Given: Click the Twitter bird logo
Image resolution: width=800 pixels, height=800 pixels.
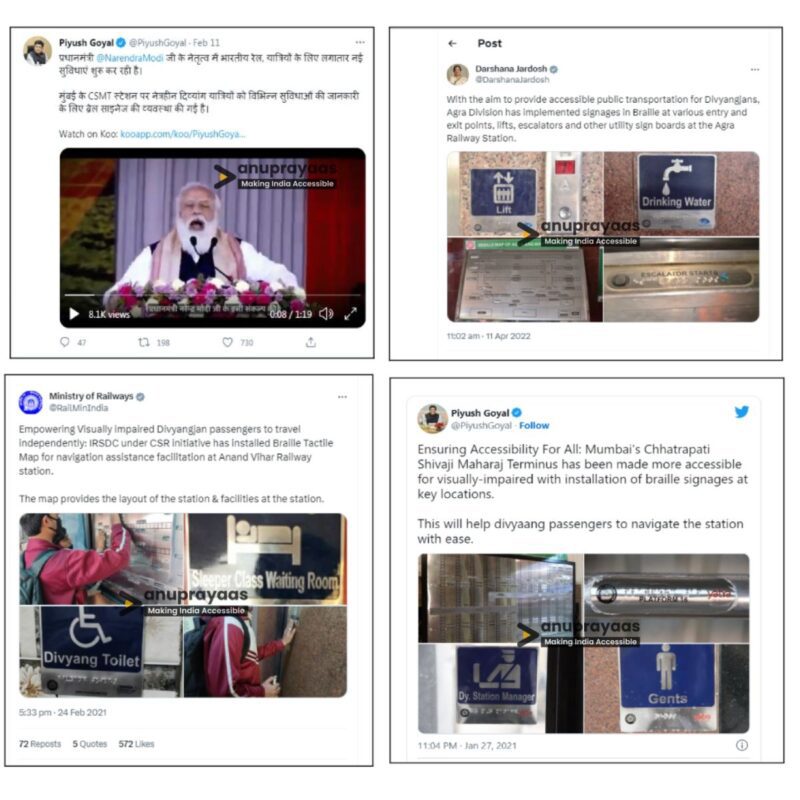Looking at the screenshot, I should click(742, 412).
